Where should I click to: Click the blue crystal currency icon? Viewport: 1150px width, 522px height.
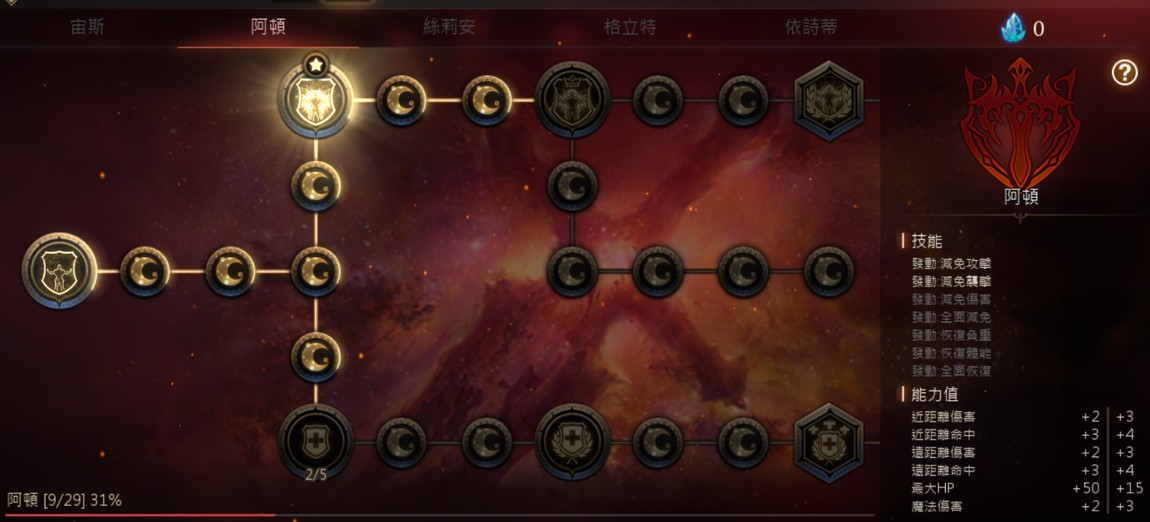click(1014, 29)
